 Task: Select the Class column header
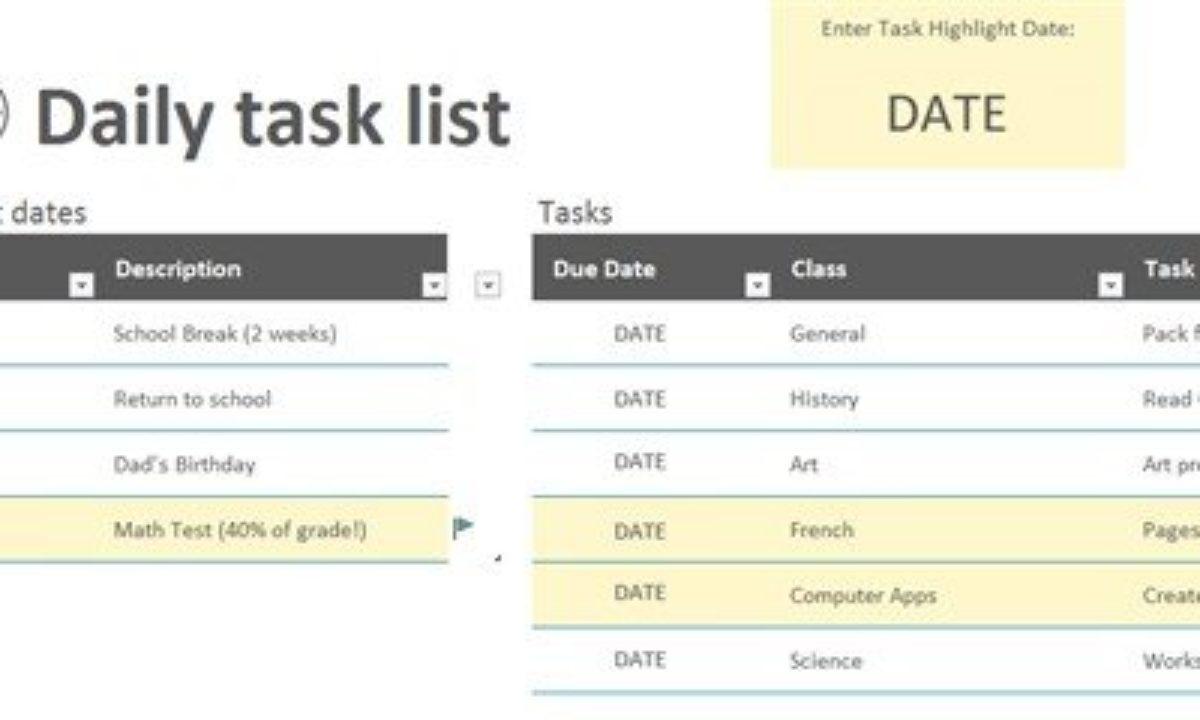coord(818,269)
